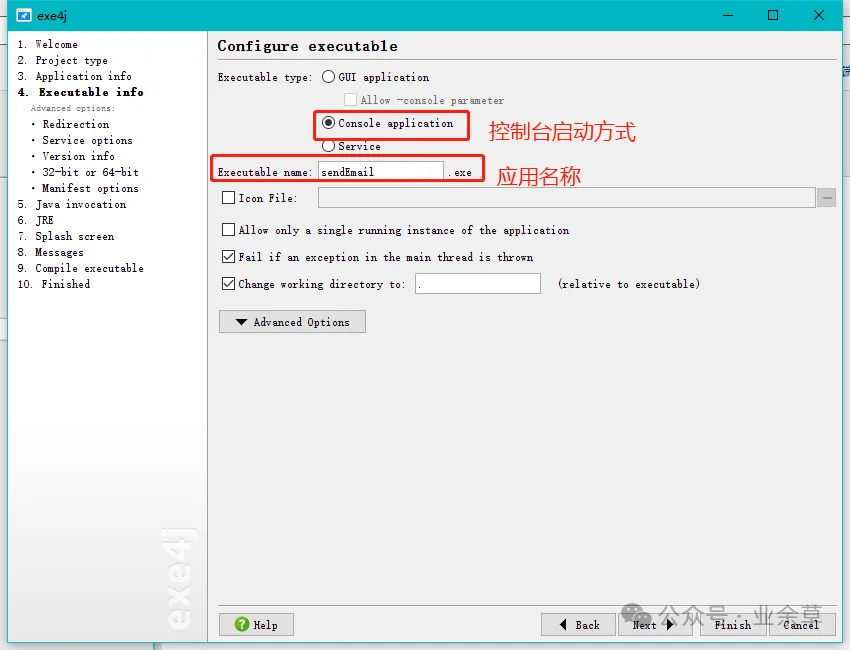Close the exe4j window
The image size is (850, 650).
(819, 15)
